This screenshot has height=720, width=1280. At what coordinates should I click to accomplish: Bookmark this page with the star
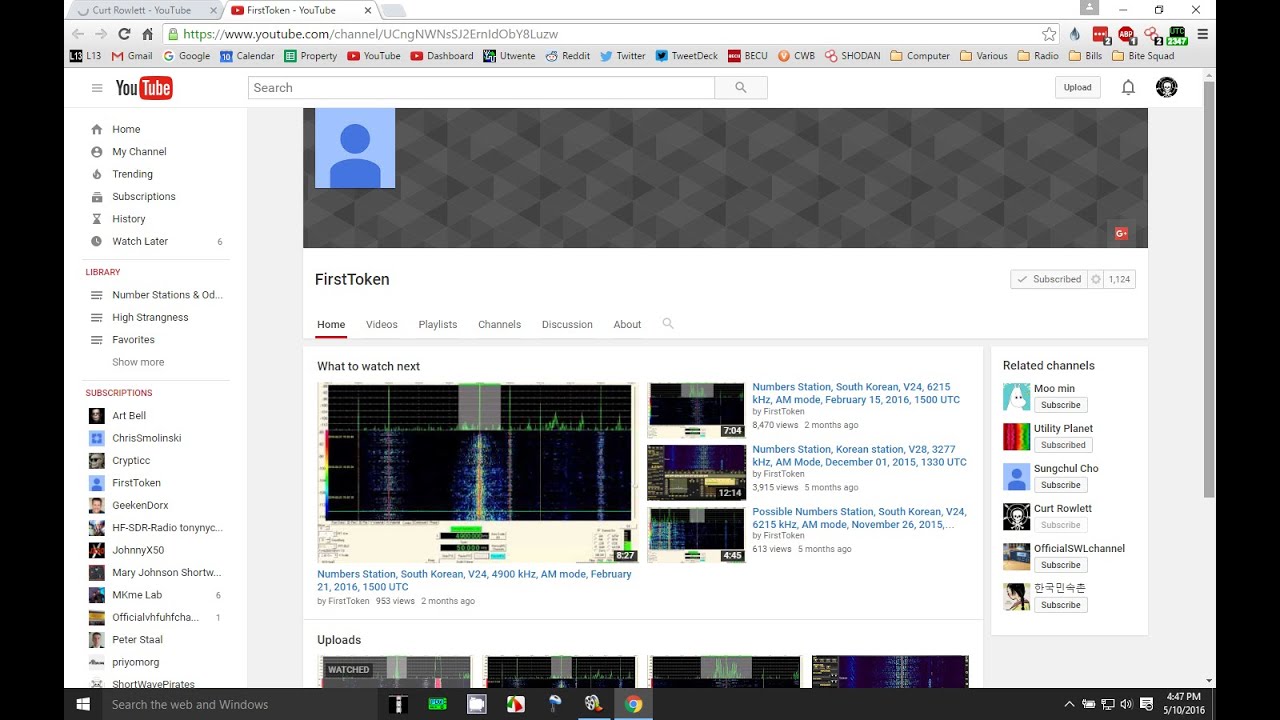pyautogui.click(x=1048, y=34)
